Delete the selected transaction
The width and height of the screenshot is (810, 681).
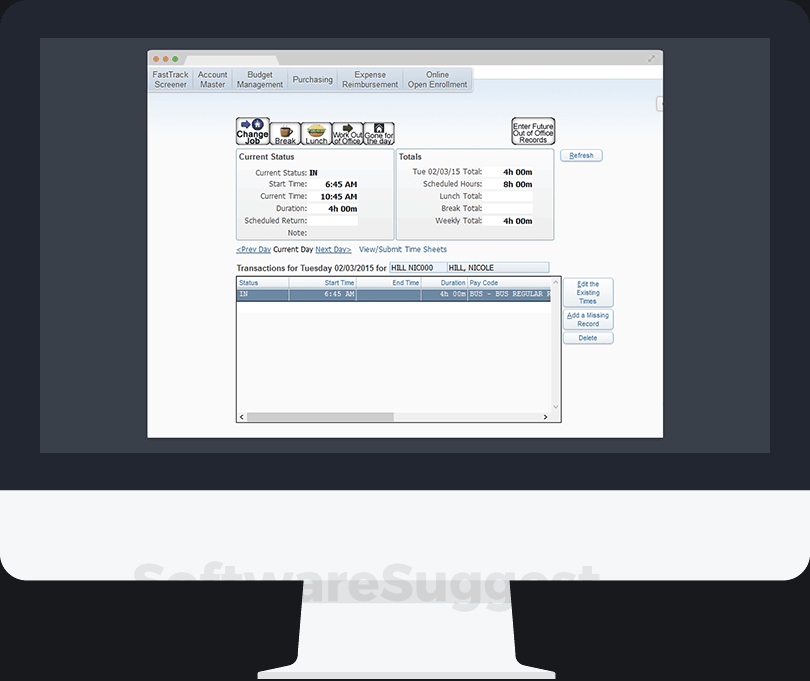[x=587, y=337]
